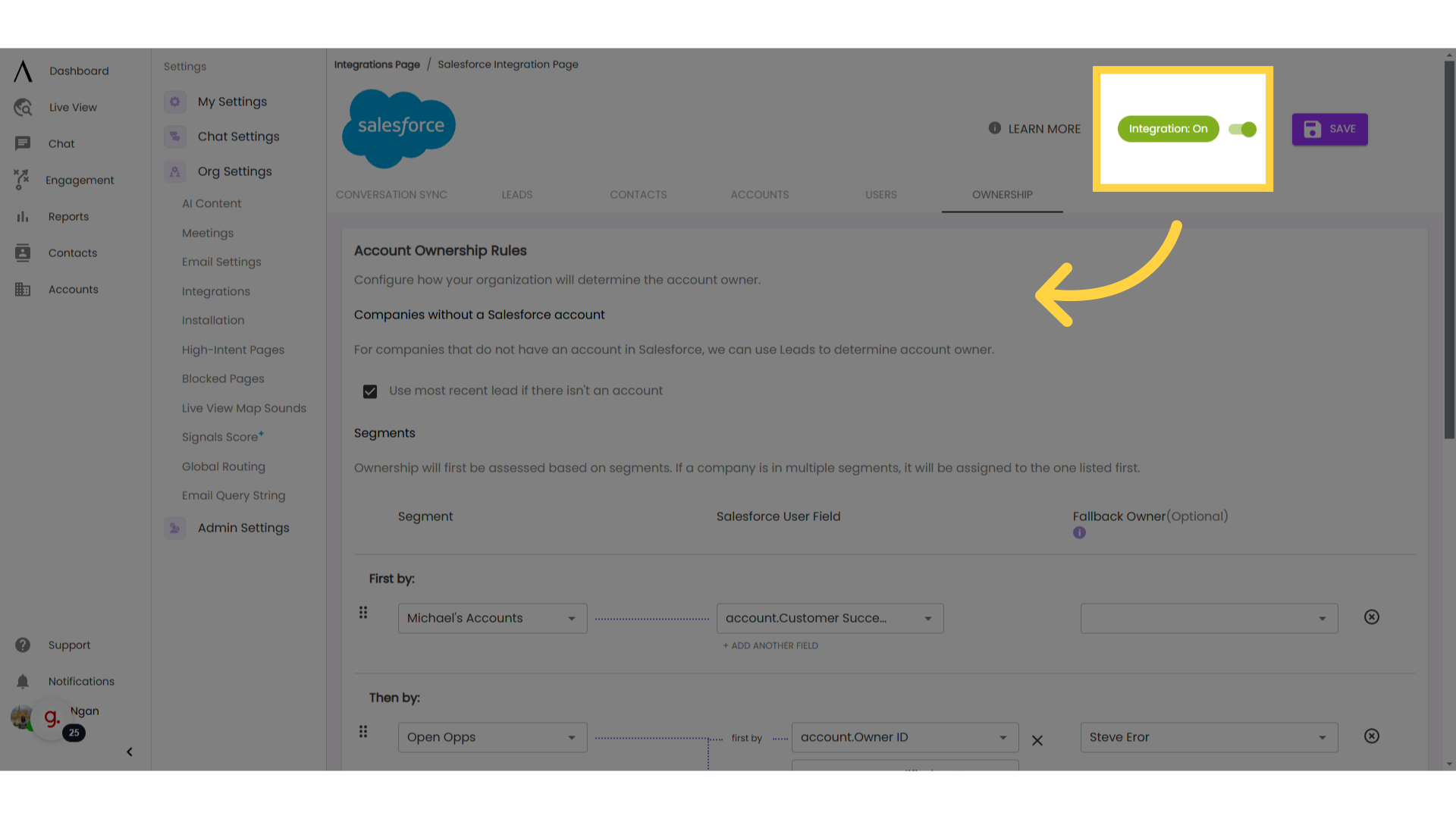Toggle the Salesforce Integration On switch

pyautogui.click(x=1243, y=129)
